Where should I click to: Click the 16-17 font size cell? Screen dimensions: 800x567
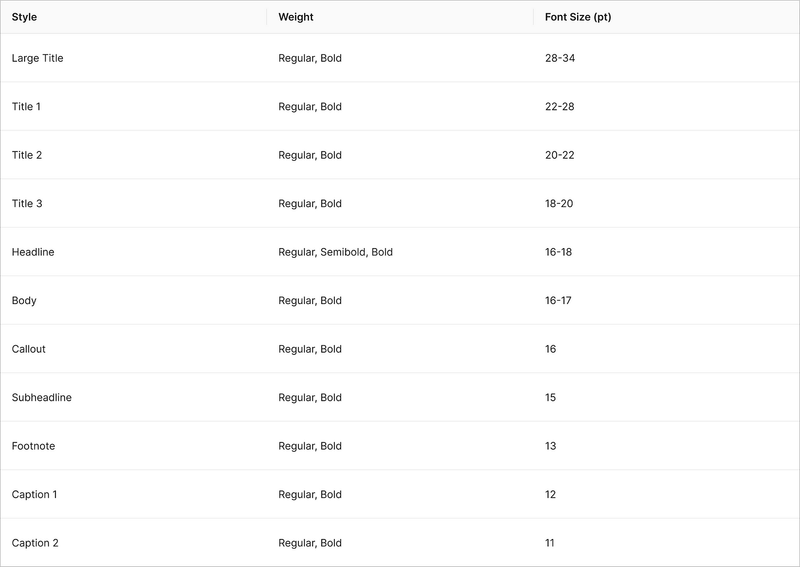pyautogui.click(x=558, y=301)
